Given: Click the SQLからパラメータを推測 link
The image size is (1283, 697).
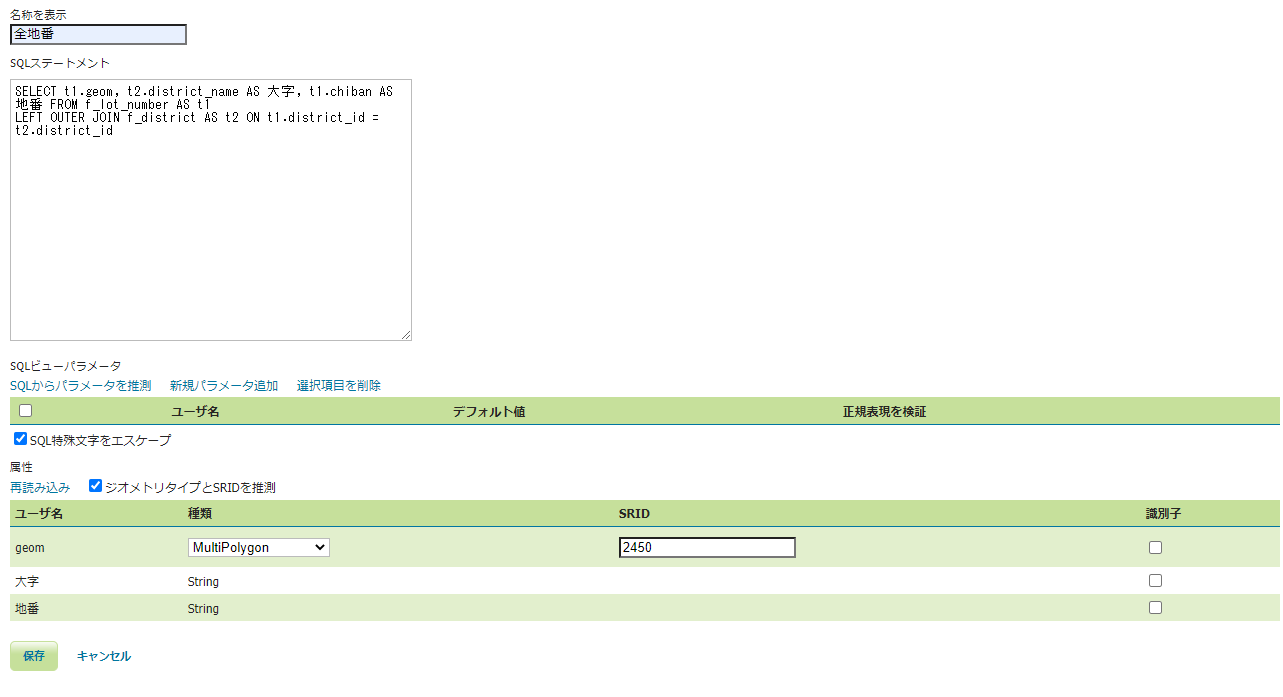Looking at the screenshot, I should 81,385.
